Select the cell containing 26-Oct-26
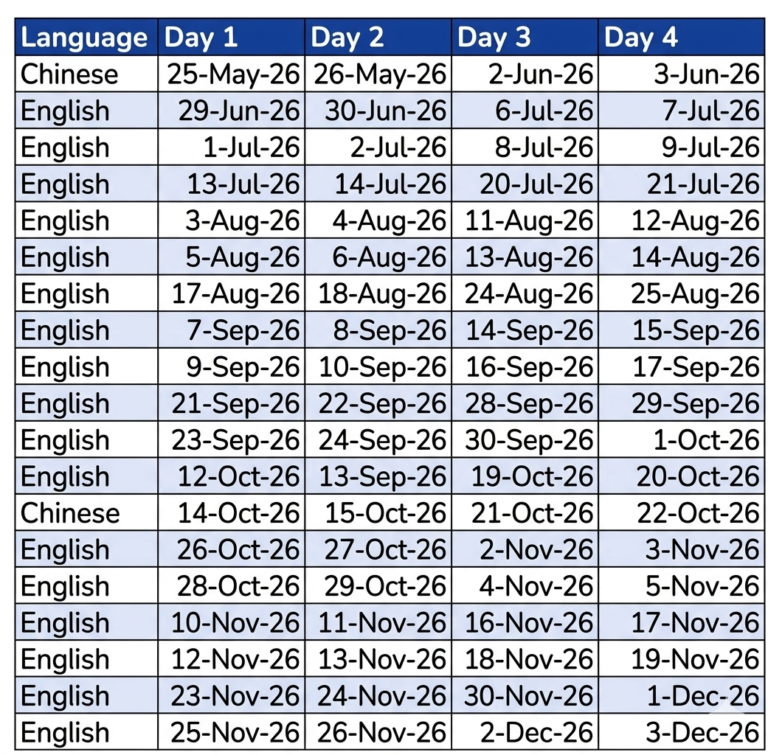768x755 pixels. click(x=231, y=549)
